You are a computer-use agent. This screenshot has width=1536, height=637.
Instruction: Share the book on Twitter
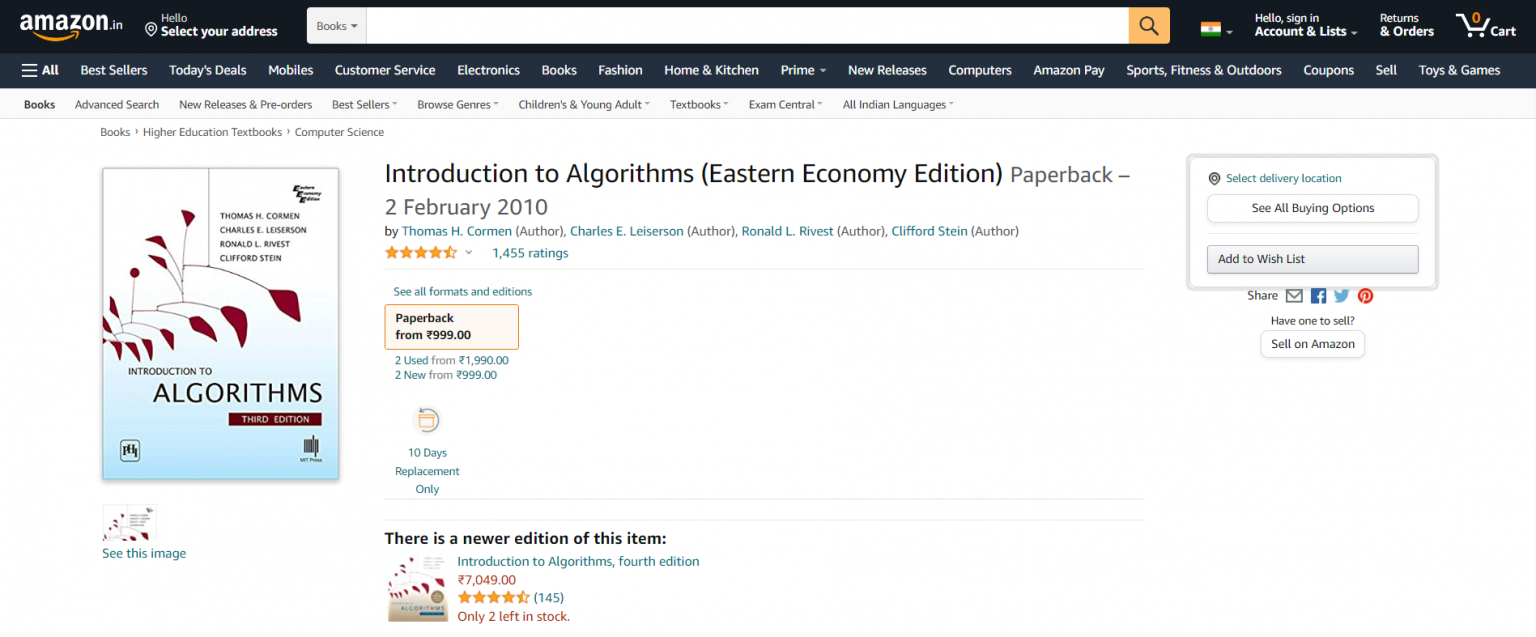tap(1341, 296)
